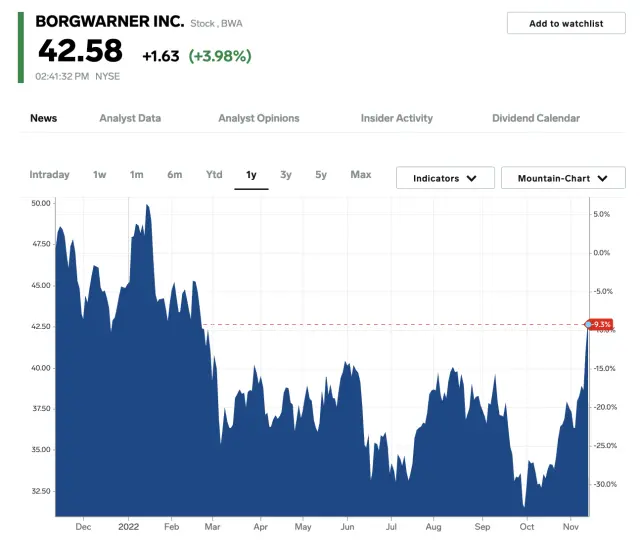The image size is (640, 552).
Task: Select the Ytd time range
Action: click(x=214, y=175)
